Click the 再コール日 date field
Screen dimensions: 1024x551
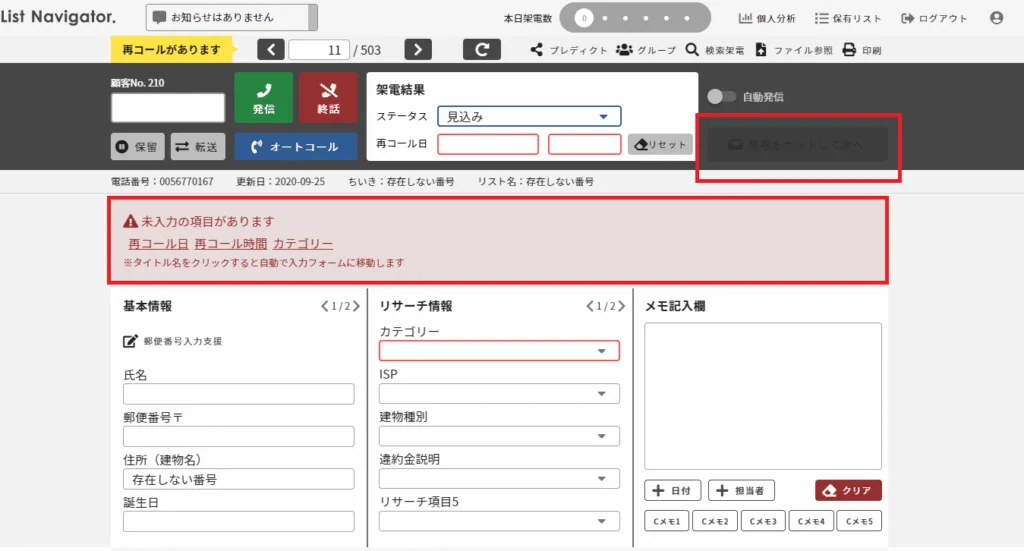click(488, 144)
